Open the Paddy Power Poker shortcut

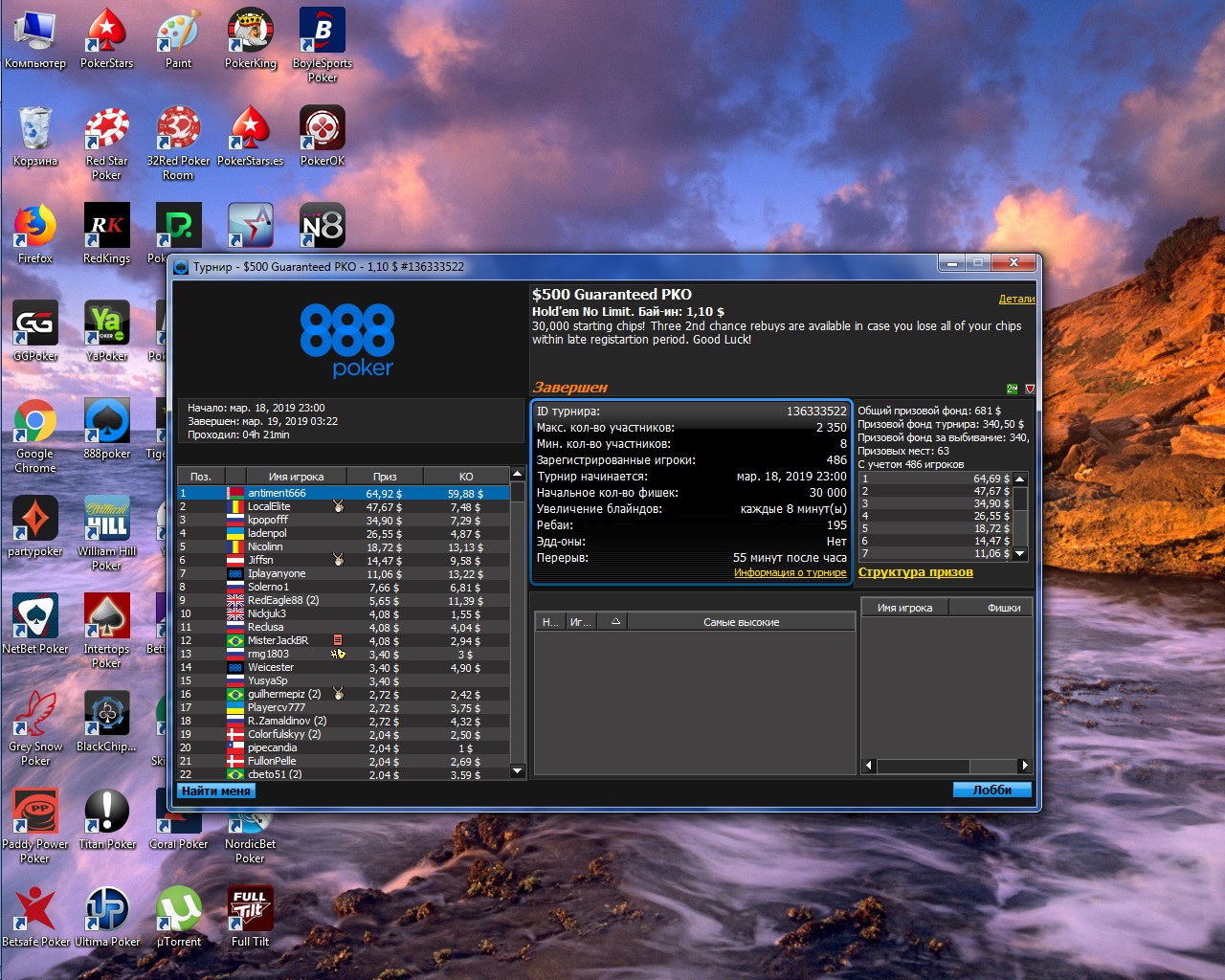coord(35,827)
